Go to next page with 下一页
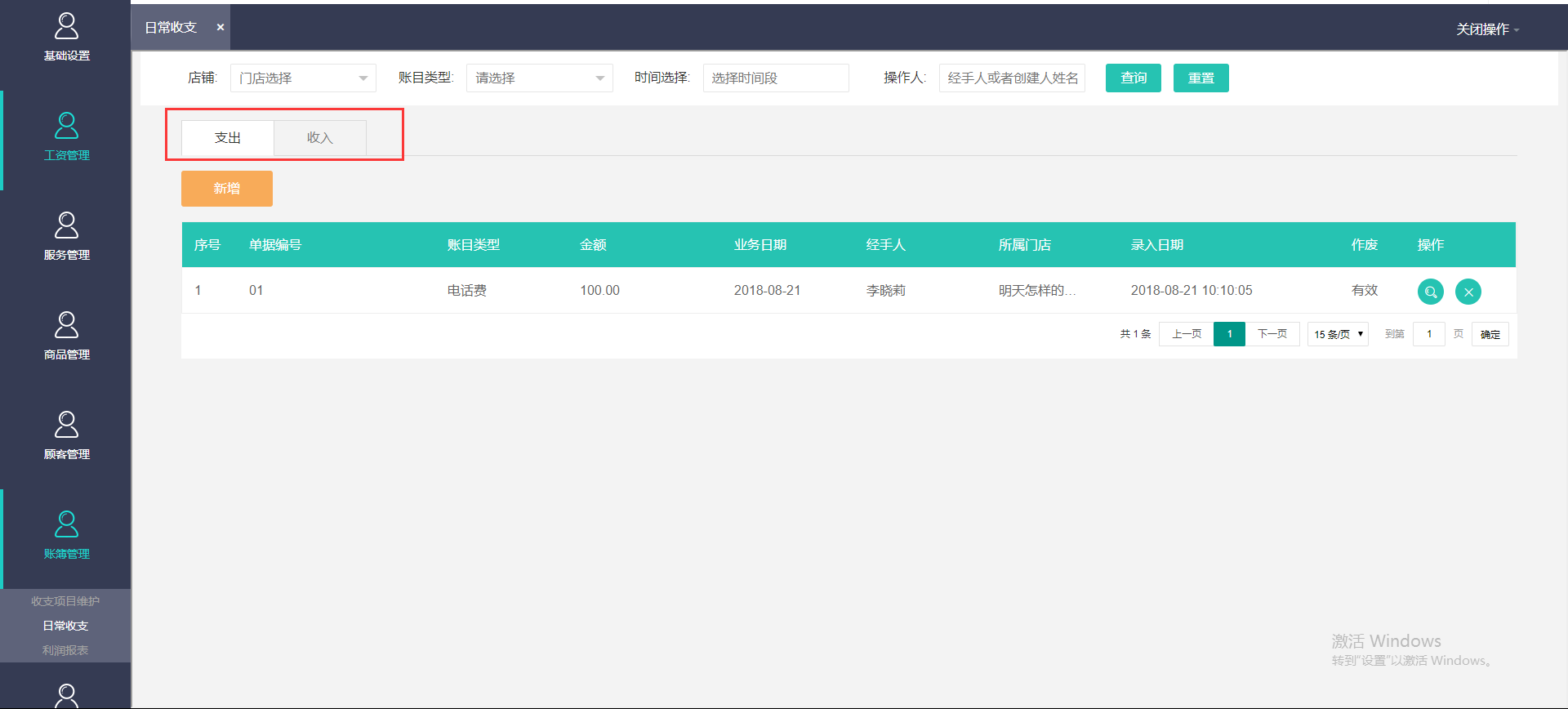1568x709 pixels. pos(1272,334)
